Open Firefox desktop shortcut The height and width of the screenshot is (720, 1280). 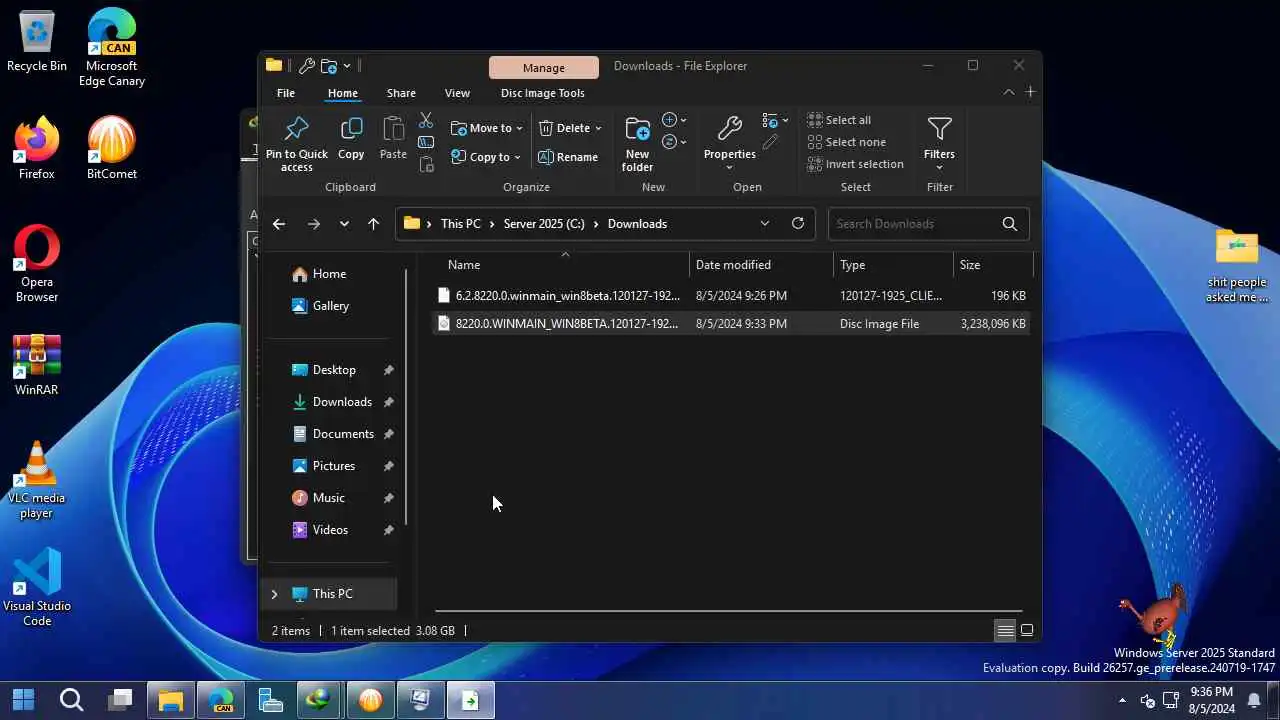click(x=37, y=149)
